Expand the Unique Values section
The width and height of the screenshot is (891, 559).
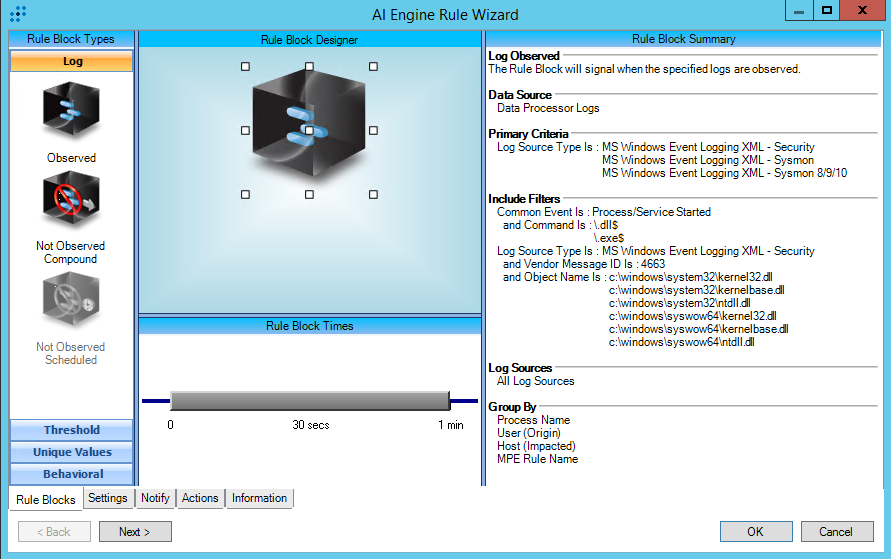click(x=71, y=452)
